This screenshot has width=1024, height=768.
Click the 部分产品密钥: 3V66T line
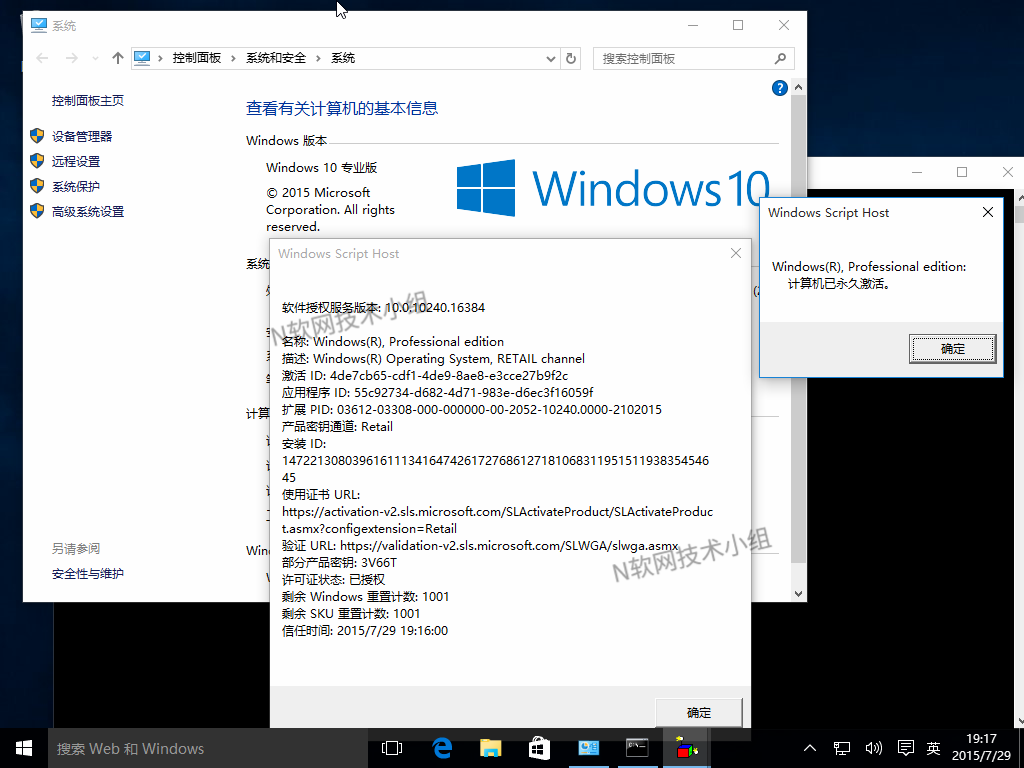[339, 563]
